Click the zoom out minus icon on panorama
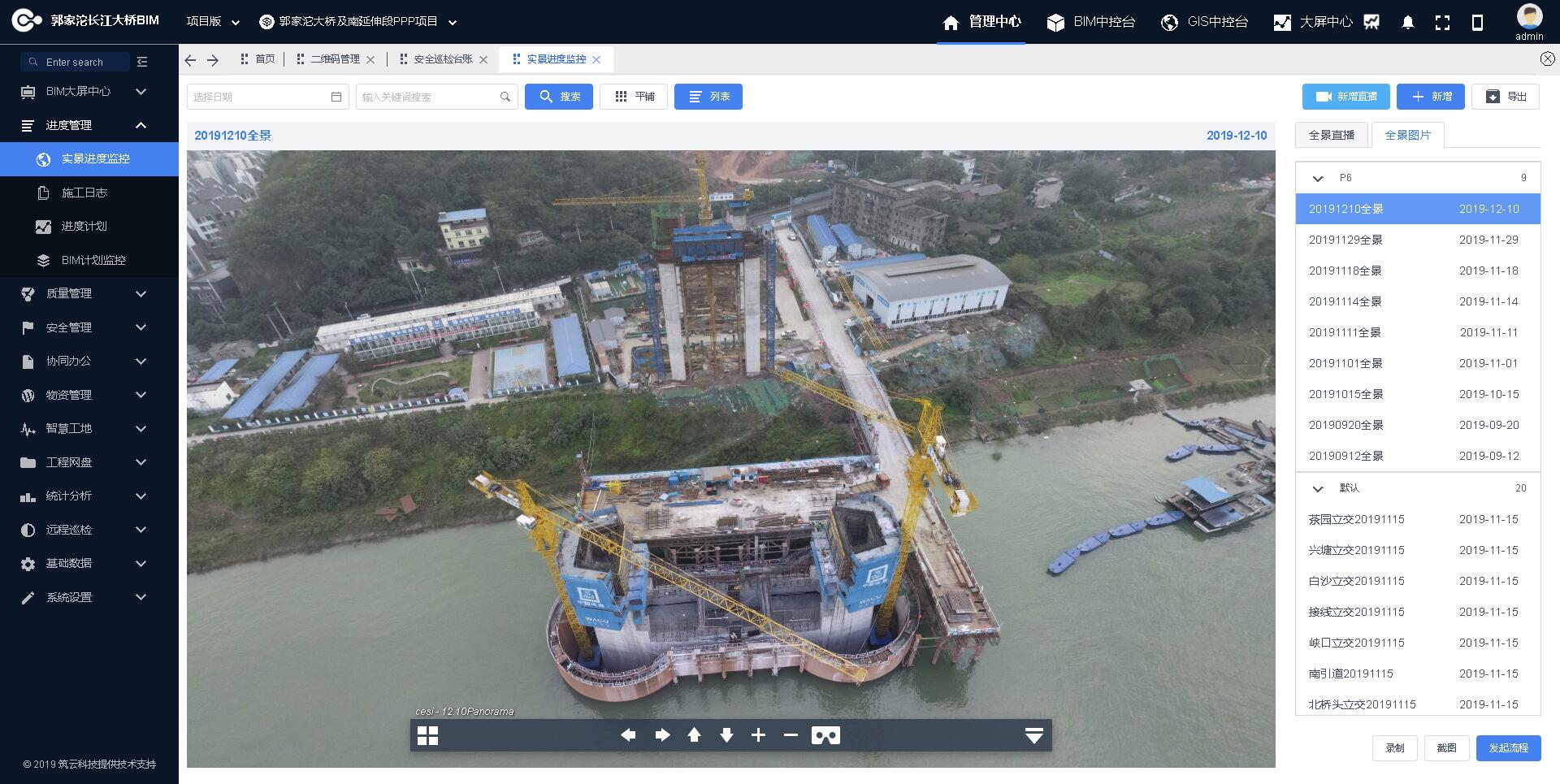The width and height of the screenshot is (1560, 784). [791, 735]
